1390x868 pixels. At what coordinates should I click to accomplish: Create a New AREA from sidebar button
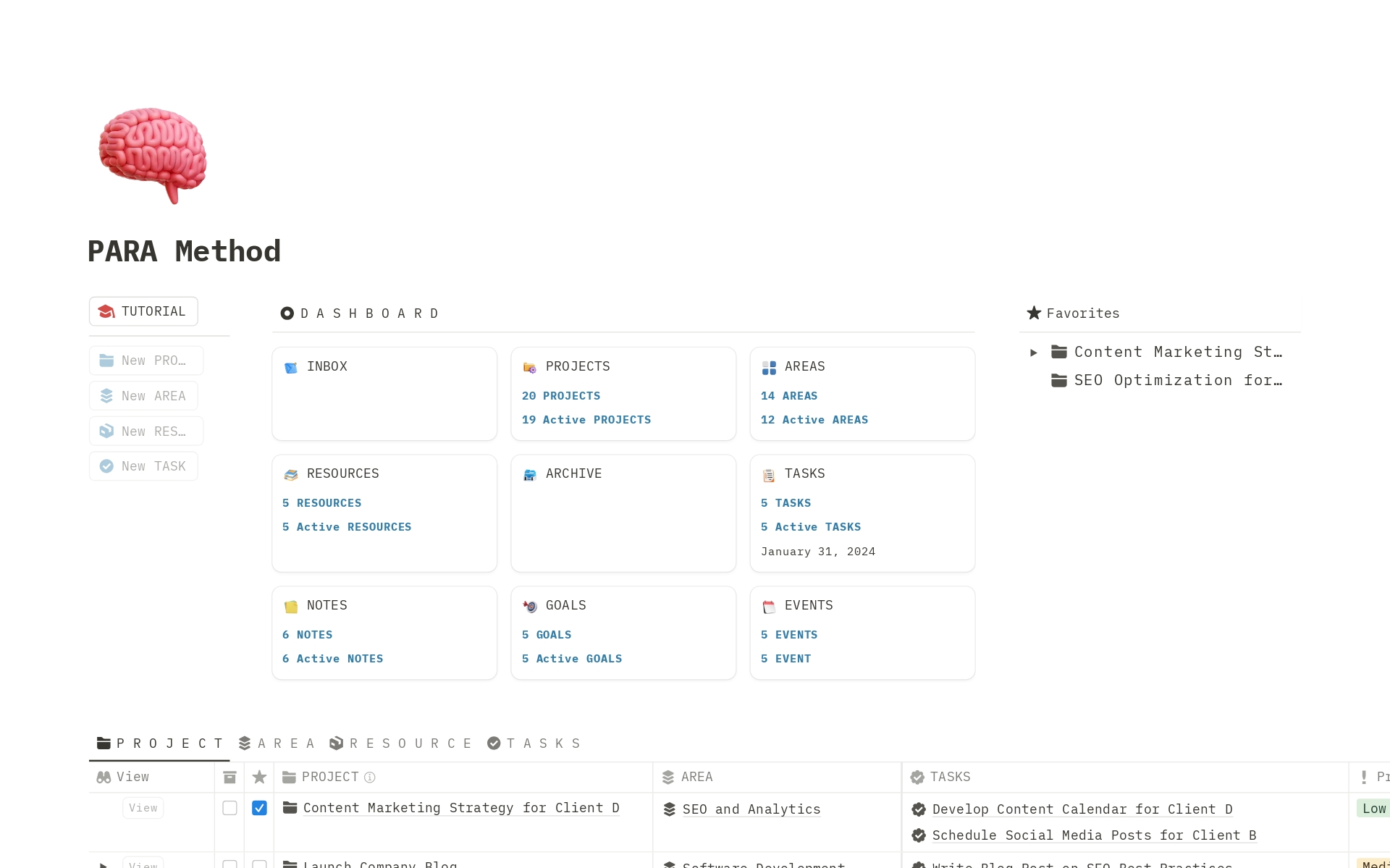click(x=143, y=396)
